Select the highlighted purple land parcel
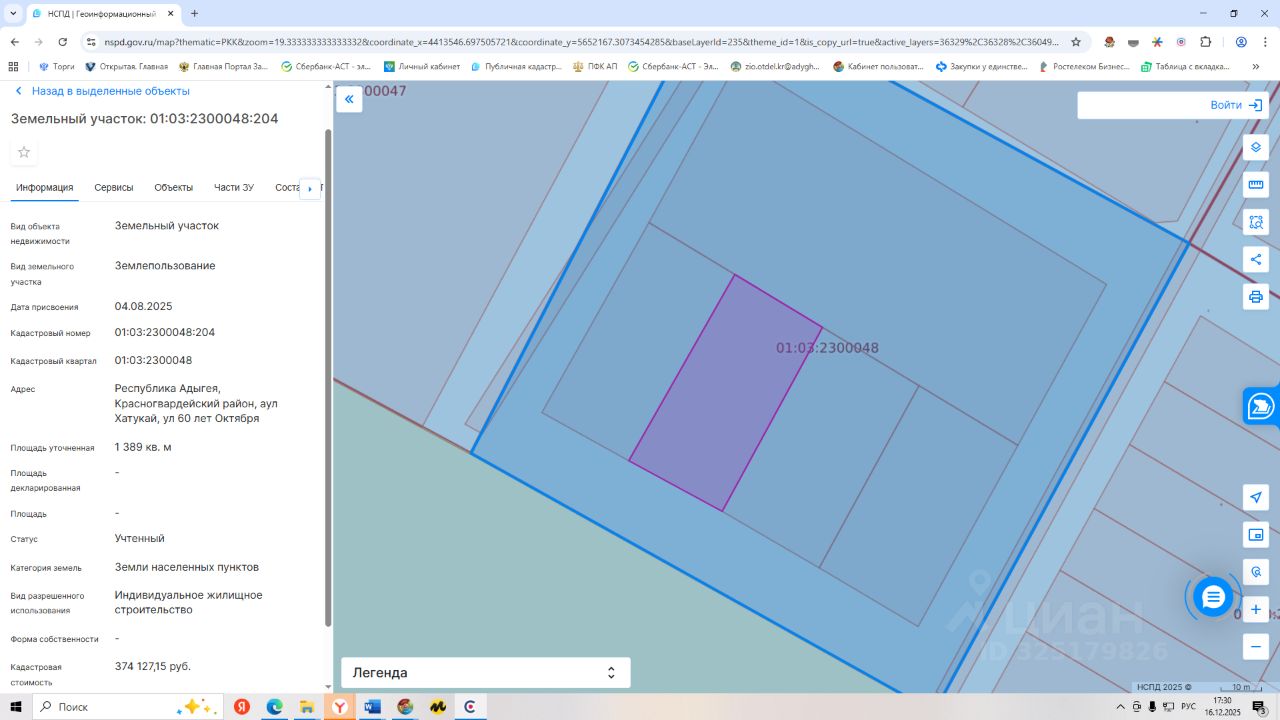Viewport: 1280px width, 720px height. pyautogui.click(x=725, y=393)
